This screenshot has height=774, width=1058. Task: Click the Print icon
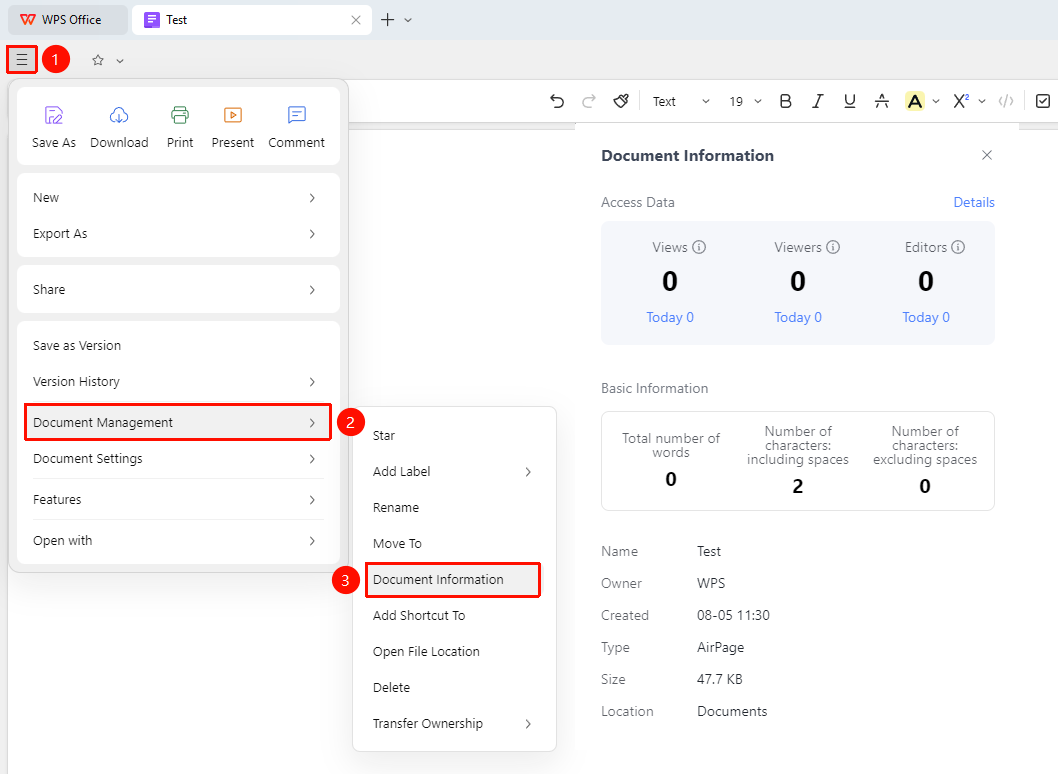pyautogui.click(x=180, y=115)
